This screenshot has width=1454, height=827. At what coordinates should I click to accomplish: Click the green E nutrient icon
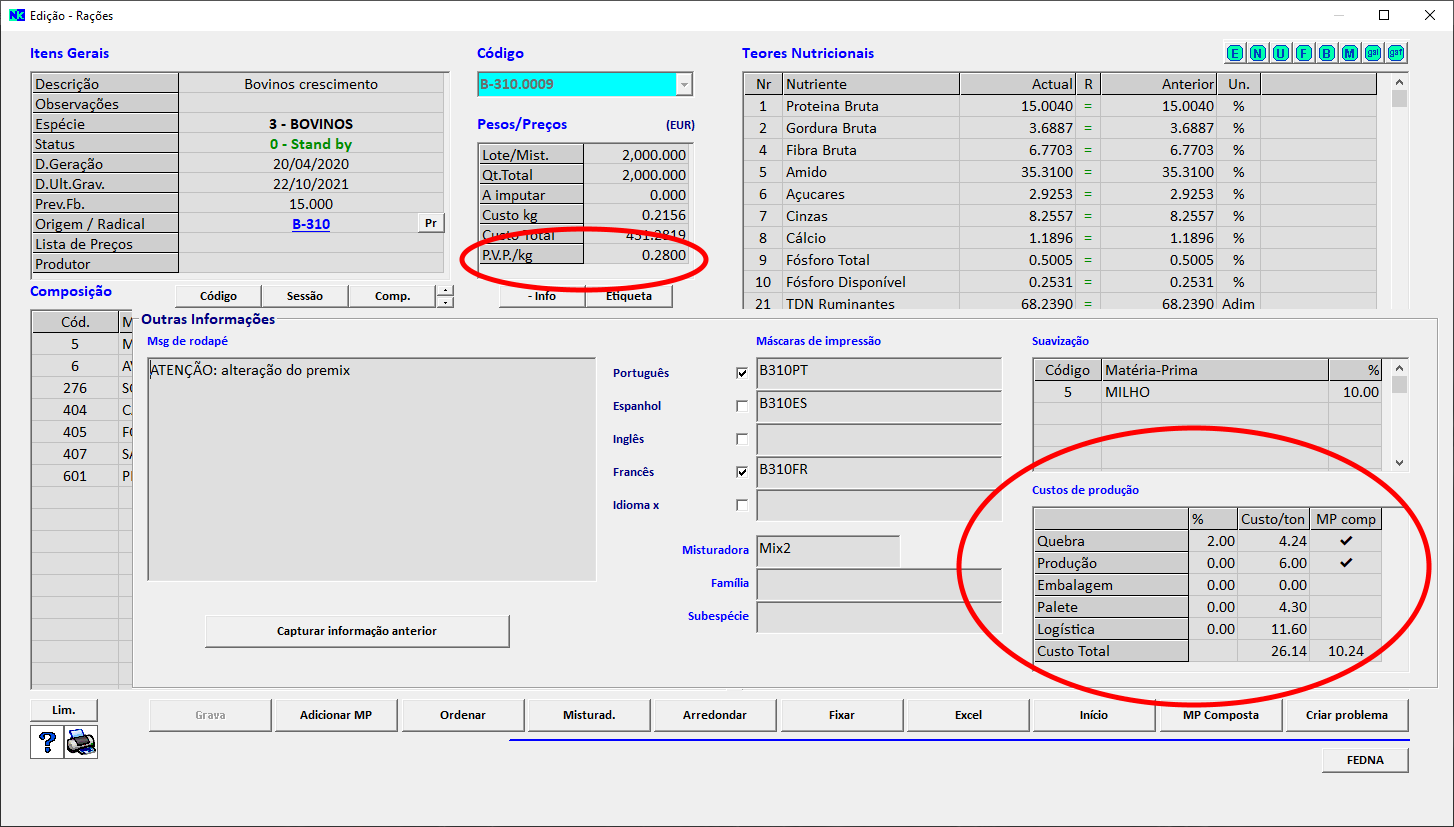pyautogui.click(x=1235, y=53)
